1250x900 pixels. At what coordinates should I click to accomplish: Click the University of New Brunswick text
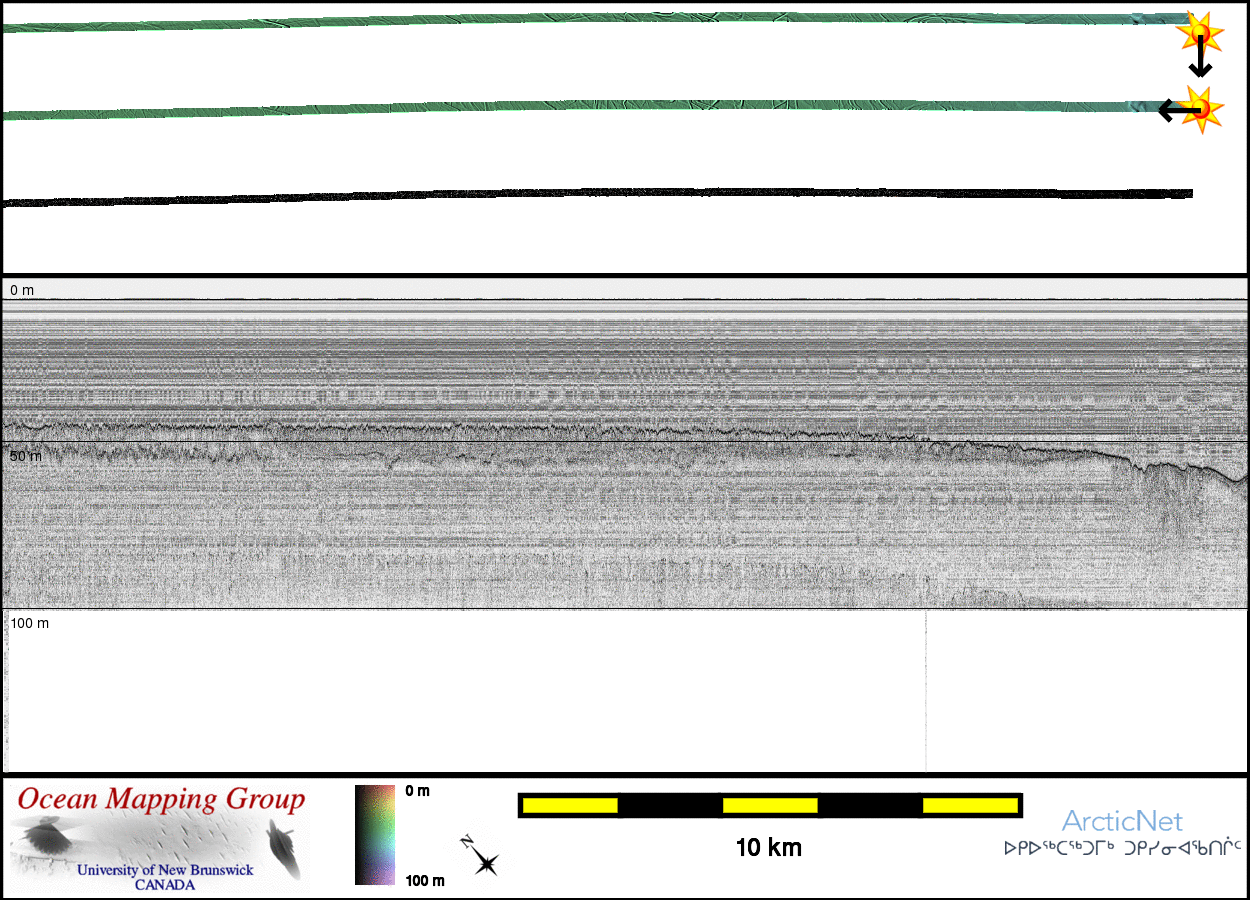coord(165,870)
